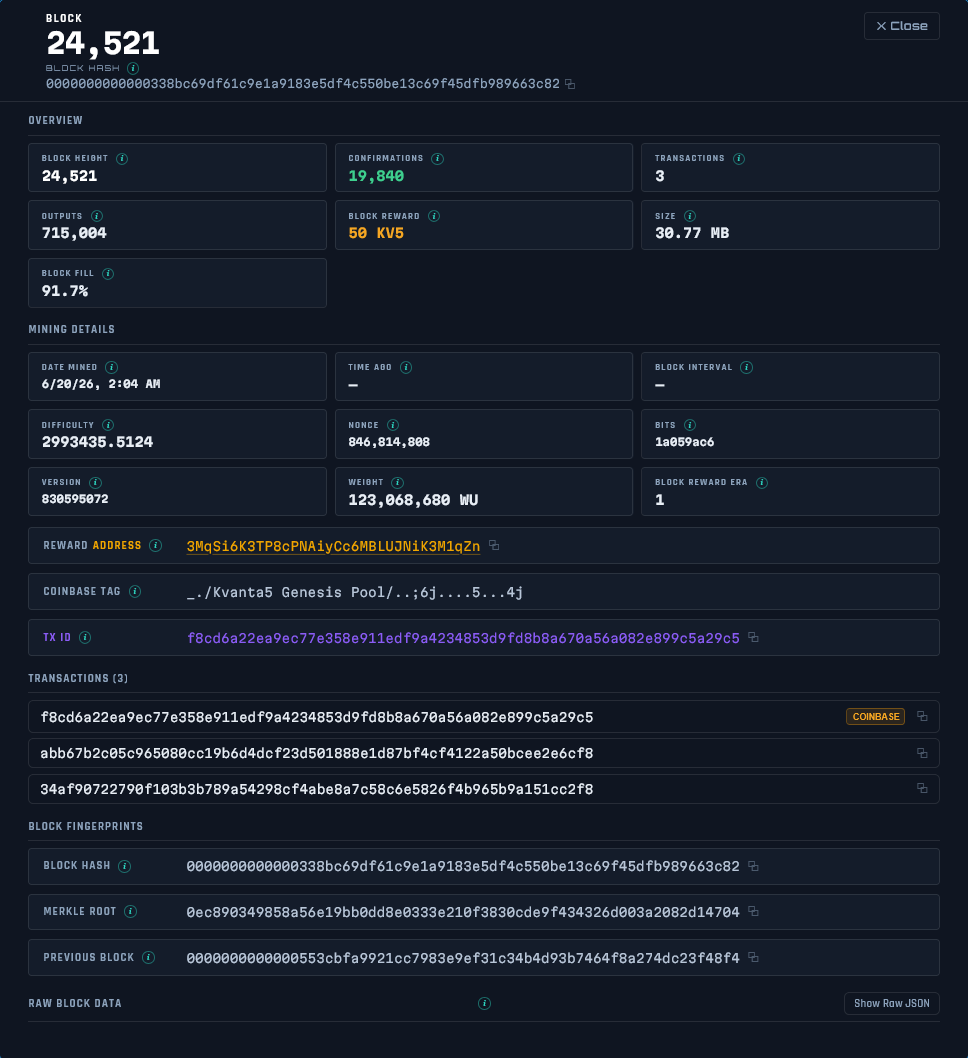Copy the Previous Block hash

753,957
